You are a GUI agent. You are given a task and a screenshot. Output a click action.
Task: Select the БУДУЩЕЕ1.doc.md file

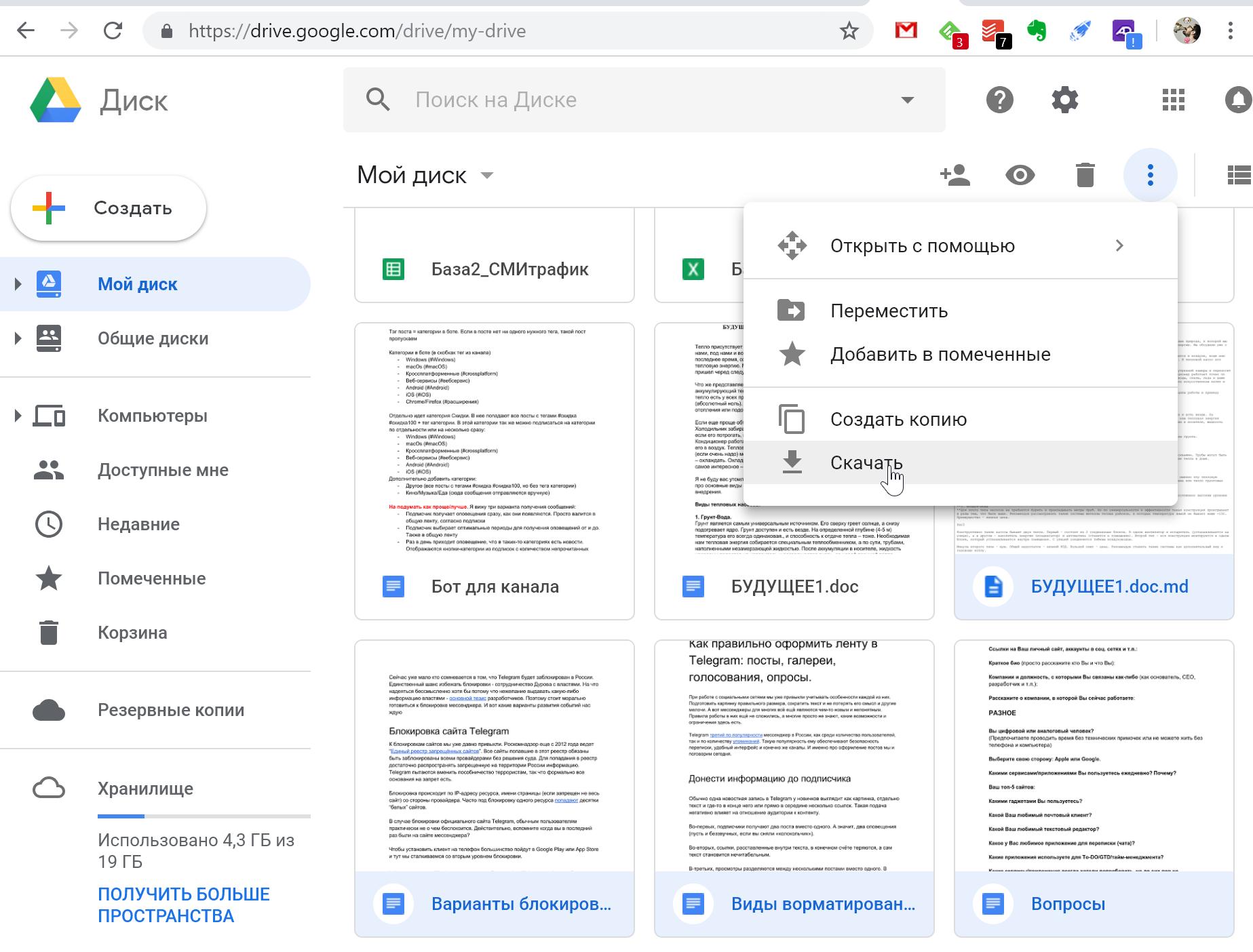tap(1094, 587)
